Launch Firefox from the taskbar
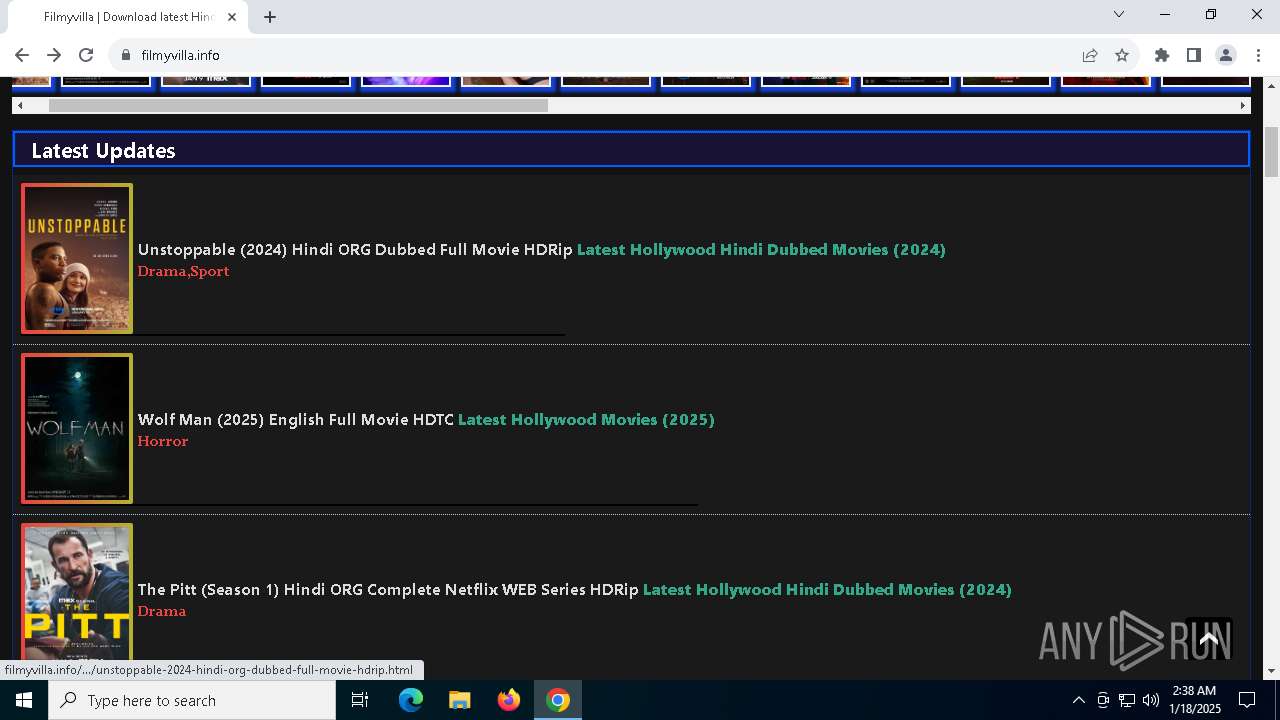Image resolution: width=1280 pixels, height=720 pixels. click(509, 700)
